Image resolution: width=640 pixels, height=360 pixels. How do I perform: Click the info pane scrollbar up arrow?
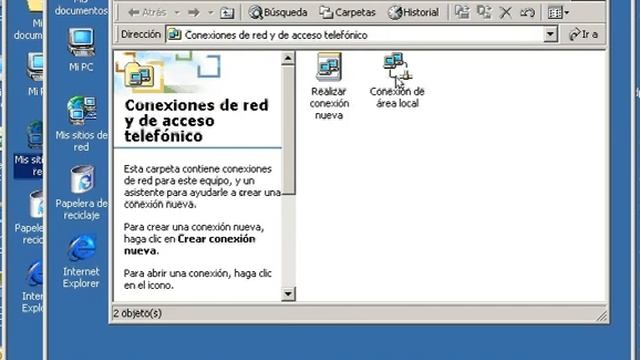288,59
